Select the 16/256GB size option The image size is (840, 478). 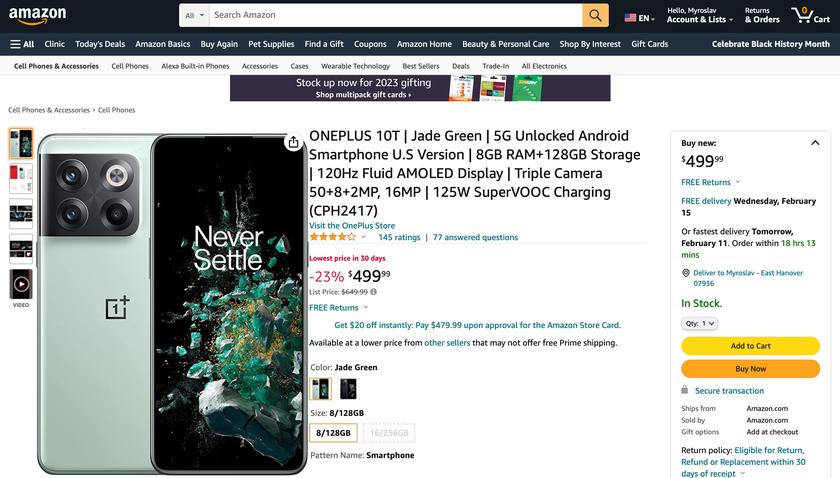[389, 432]
